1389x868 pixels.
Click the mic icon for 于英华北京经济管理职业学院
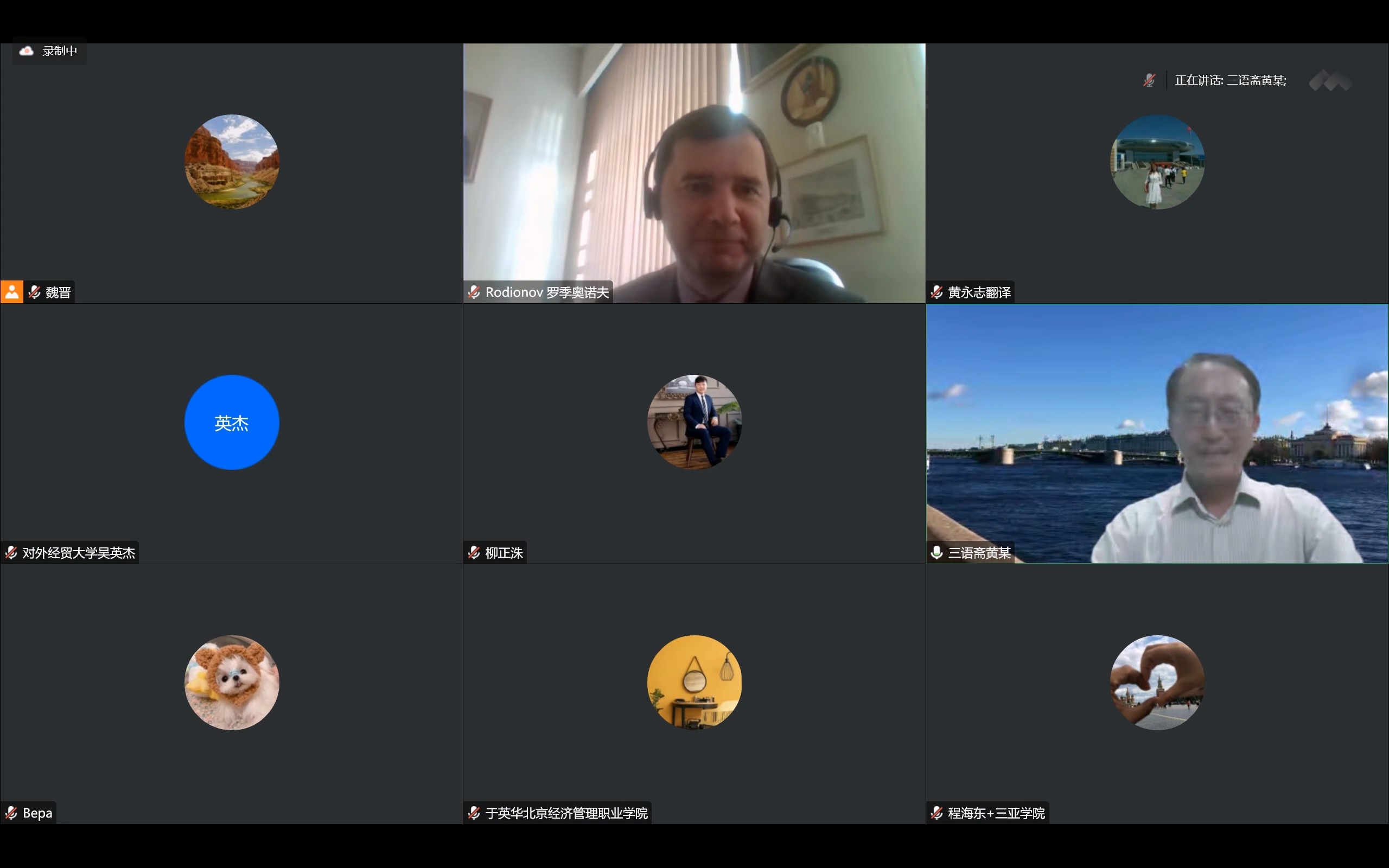point(474,813)
